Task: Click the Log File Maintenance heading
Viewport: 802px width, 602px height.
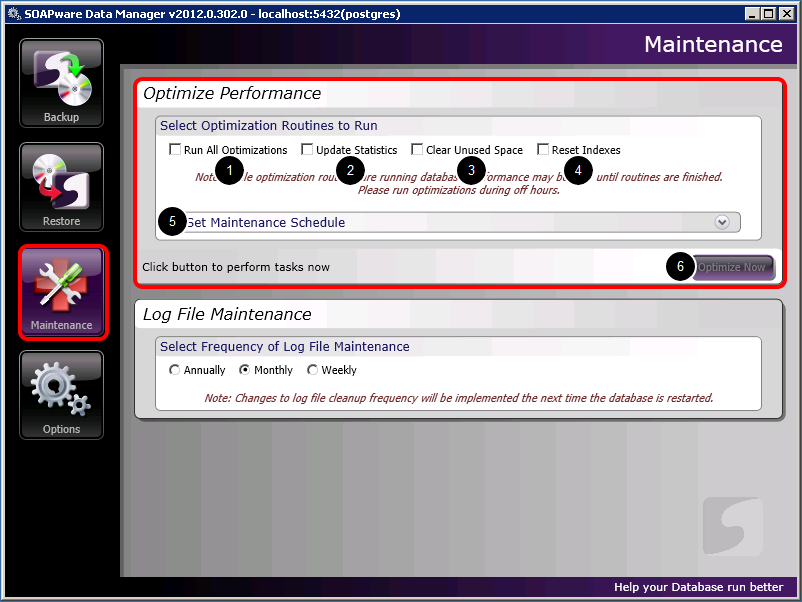Action: pyautogui.click(x=227, y=314)
